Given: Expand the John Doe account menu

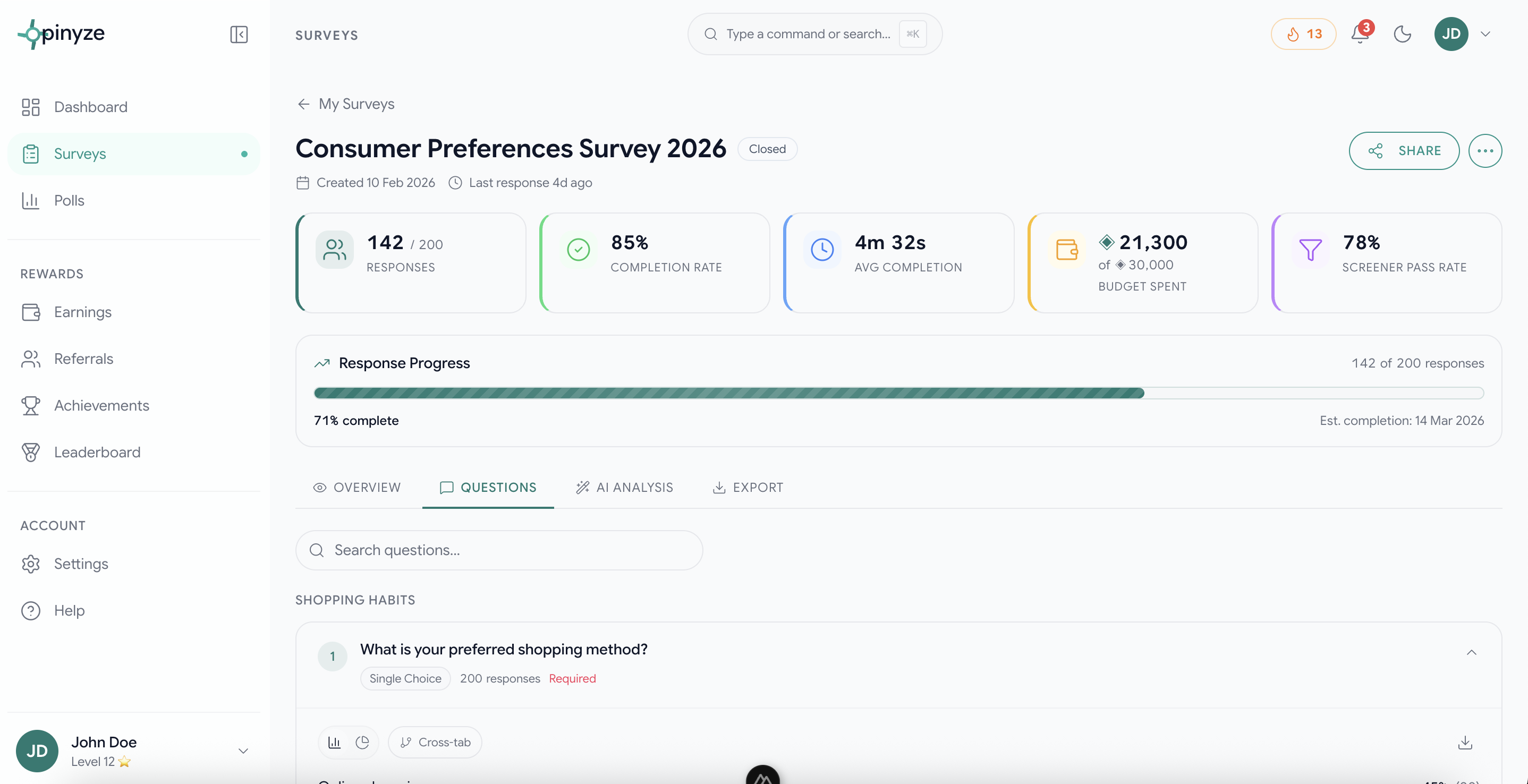Looking at the screenshot, I should click(x=243, y=750).
